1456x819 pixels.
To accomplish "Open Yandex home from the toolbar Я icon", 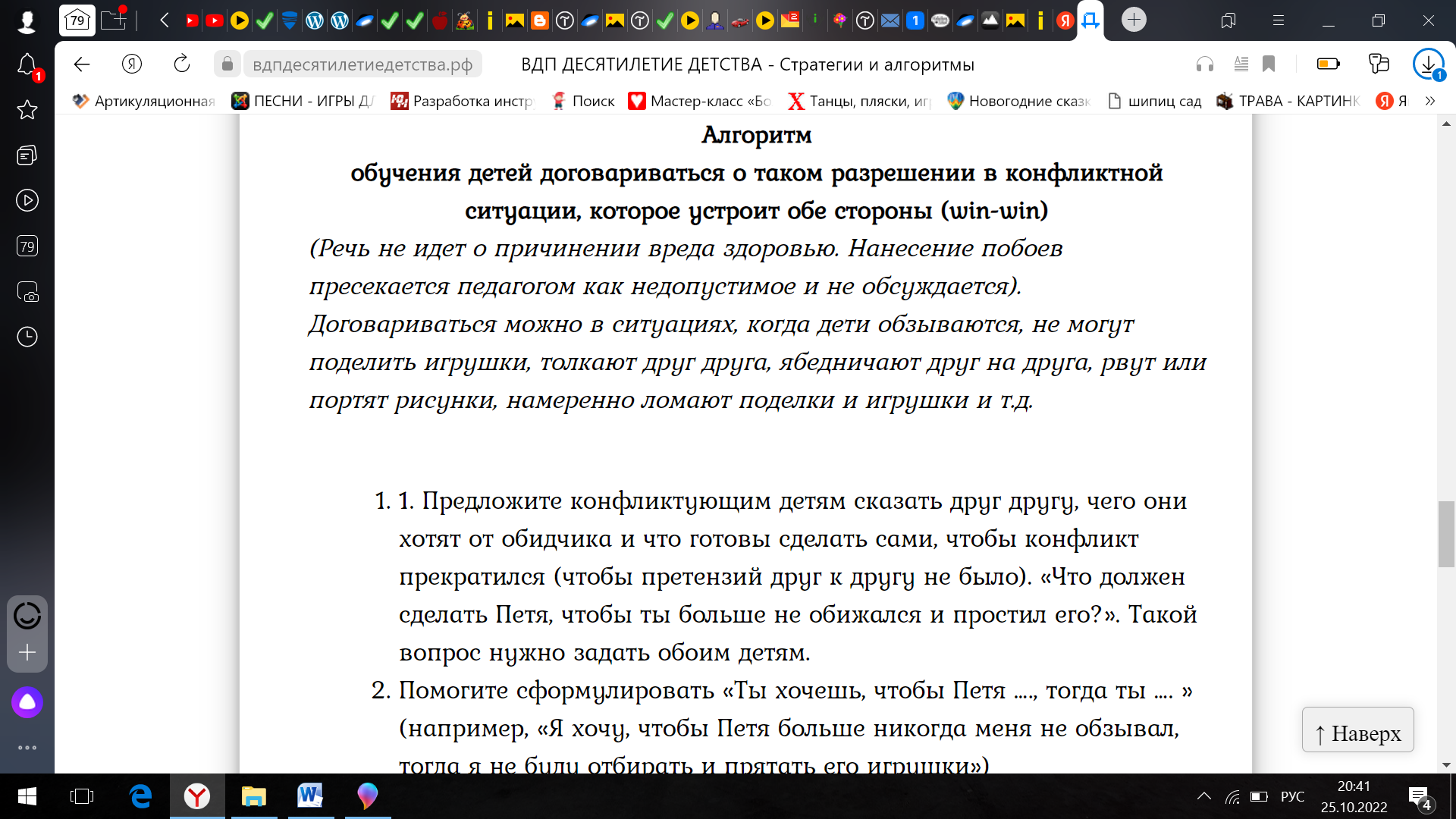I will click(x=132, y=64).
